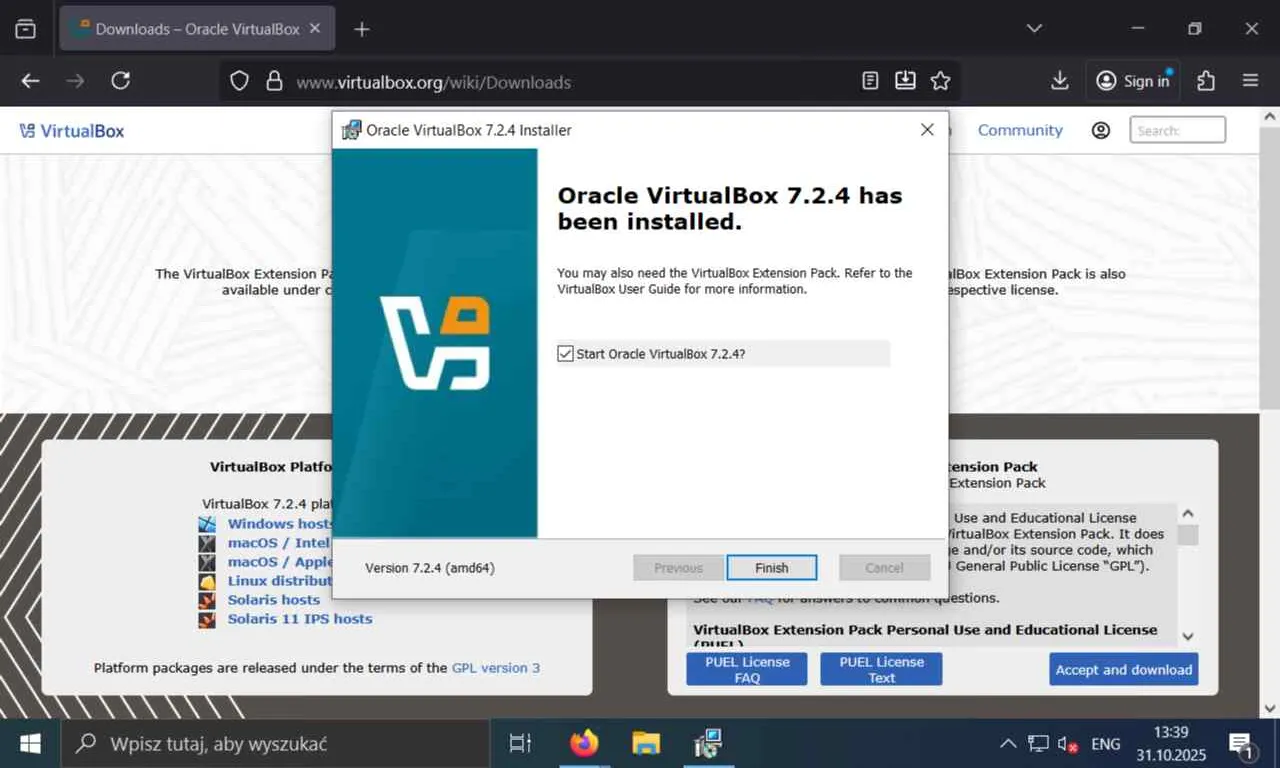Open the Solaris 11 IPS hosts link

300,619
